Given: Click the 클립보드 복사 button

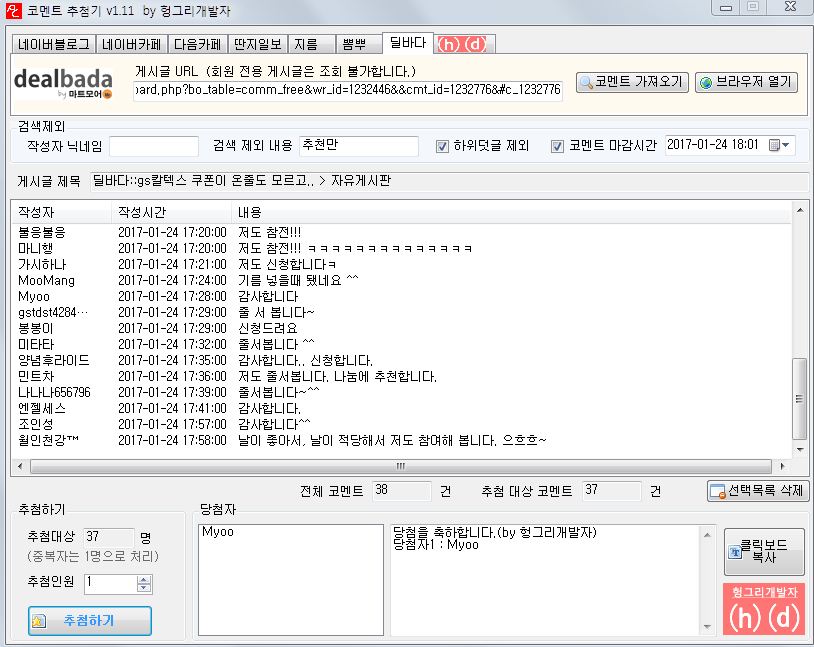Looking at the screenshot, I should [763, 551].
